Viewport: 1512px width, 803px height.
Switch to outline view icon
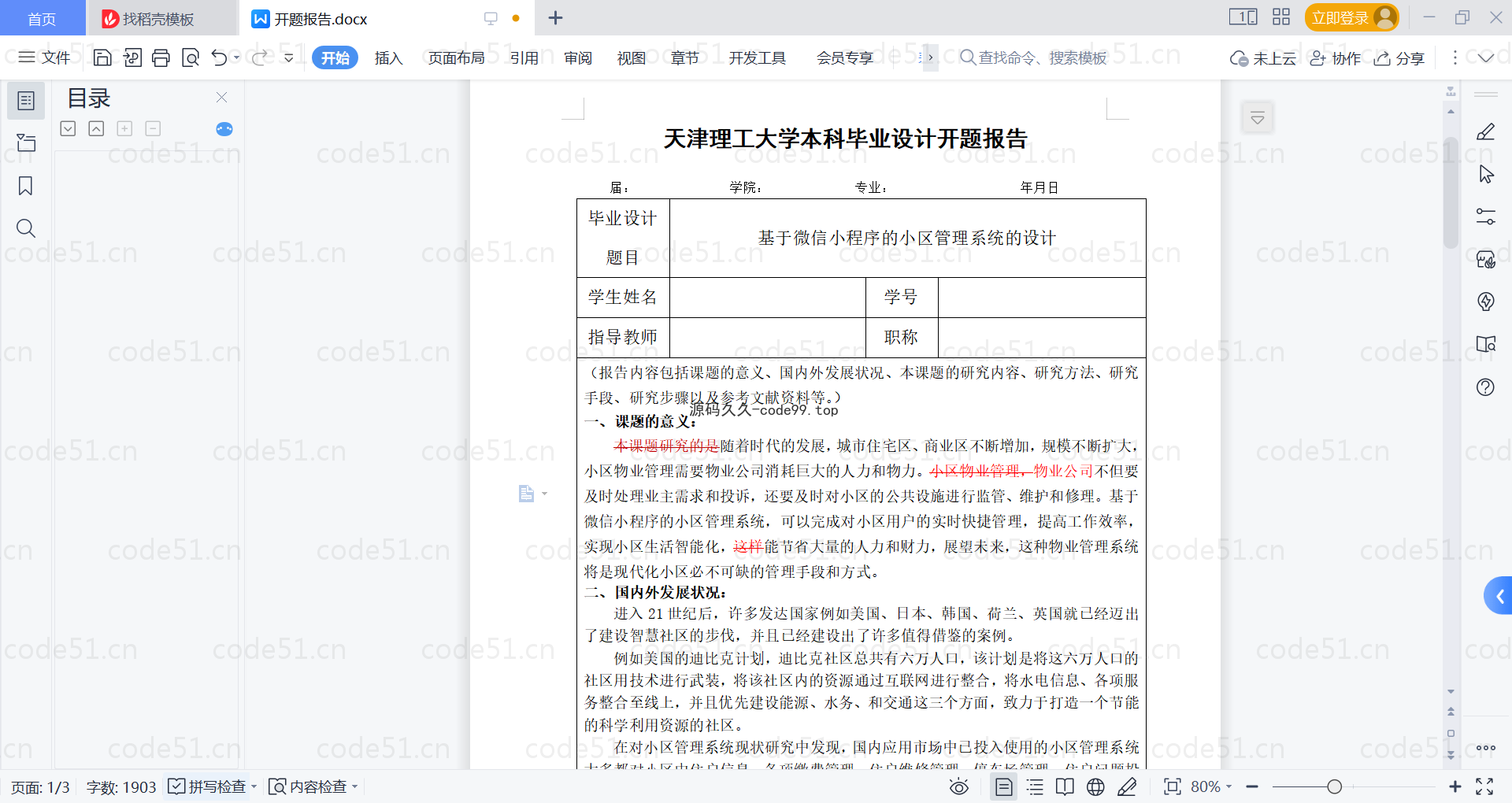point(1035,786)
